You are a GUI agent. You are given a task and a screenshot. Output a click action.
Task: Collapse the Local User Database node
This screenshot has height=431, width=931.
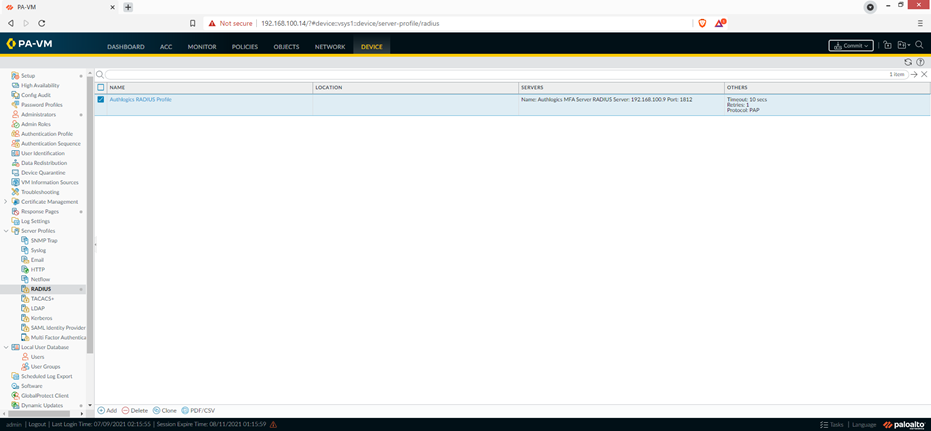(6, 347)
